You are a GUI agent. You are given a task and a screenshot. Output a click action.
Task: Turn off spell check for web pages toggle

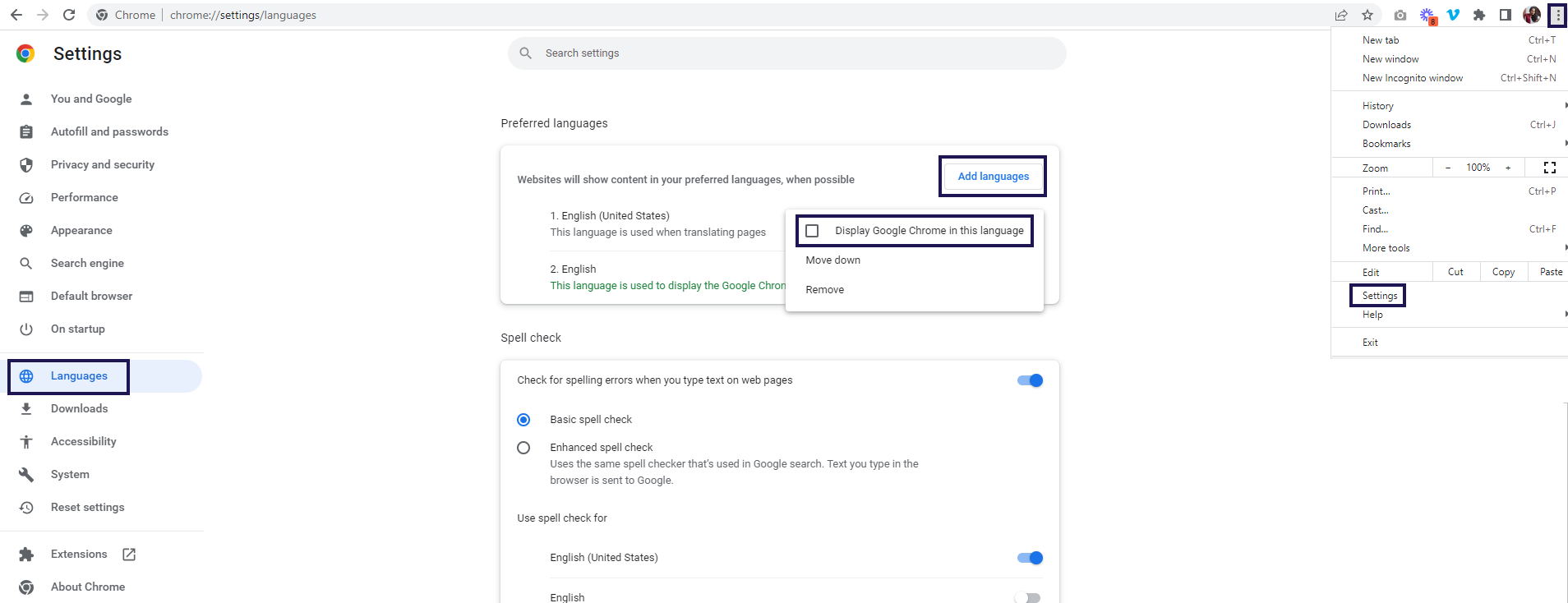pyautogui.click(x=1030, y=380)
